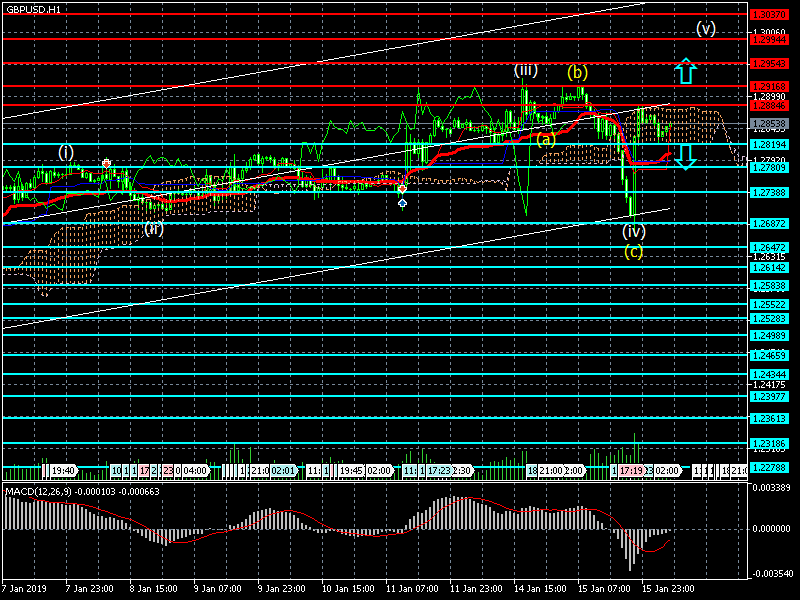Click the pink 17:19 time event label
Image resolution: width=800 pixels, height=600 pixels.
[x=630, y=470]
